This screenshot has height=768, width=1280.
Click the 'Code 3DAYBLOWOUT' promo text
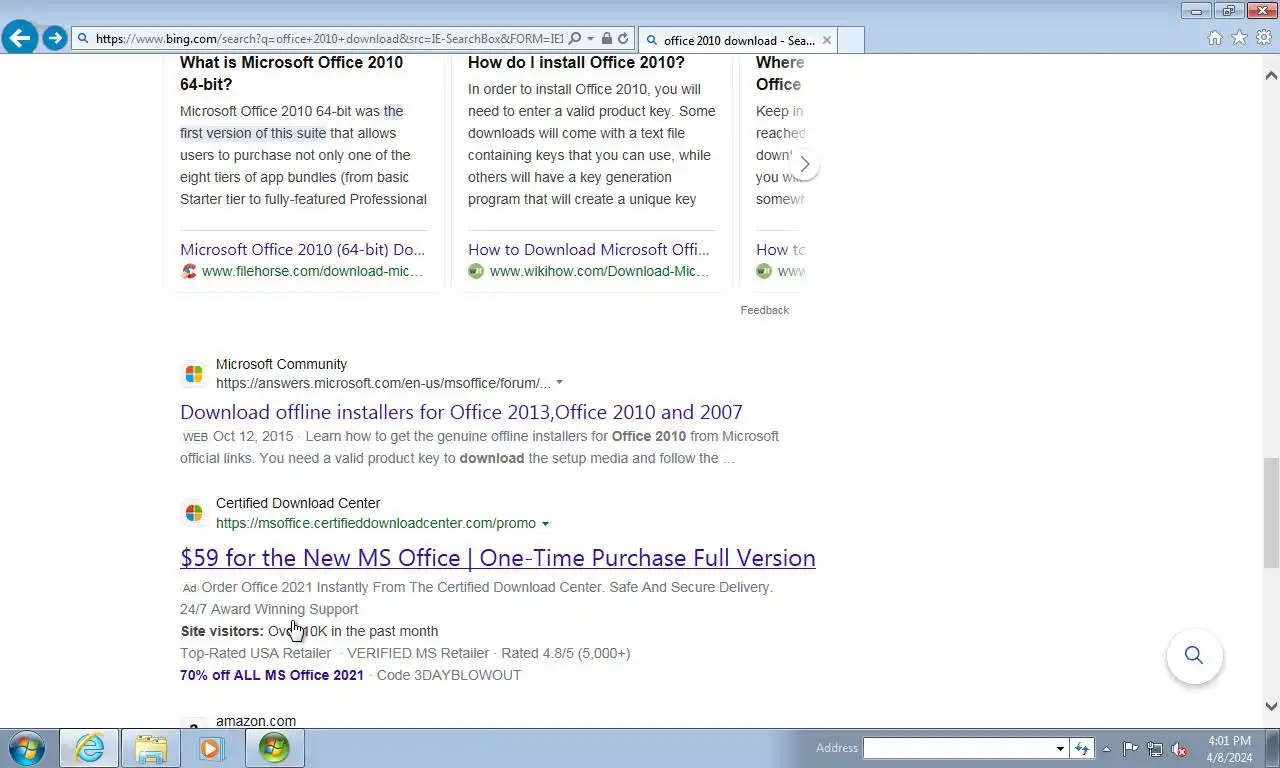[x=449, y=675]
